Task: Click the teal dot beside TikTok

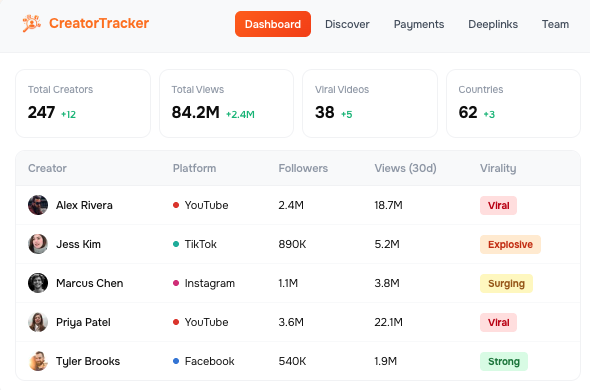Action: tap(176, 244)
